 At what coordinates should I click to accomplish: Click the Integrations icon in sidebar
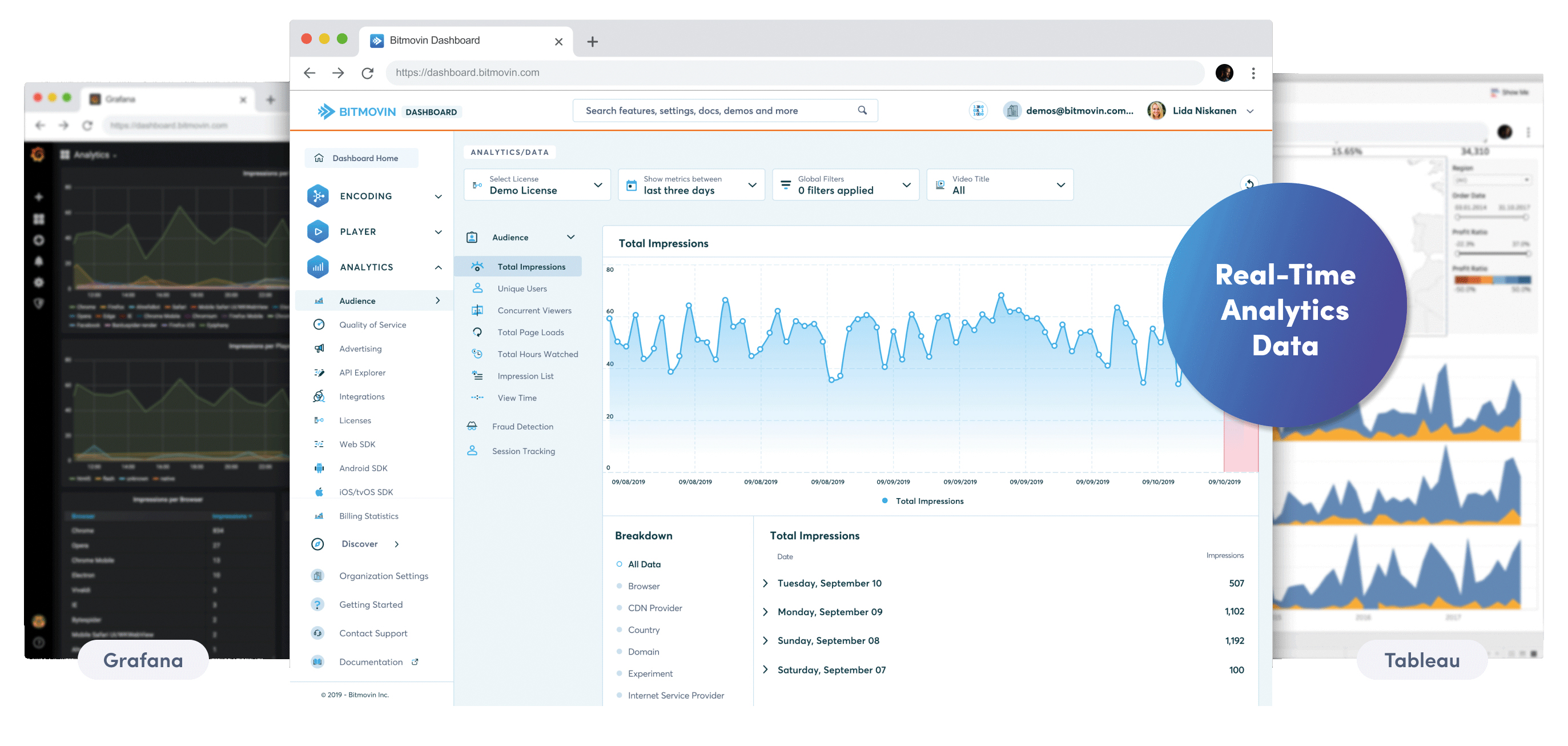coord(319,396)
